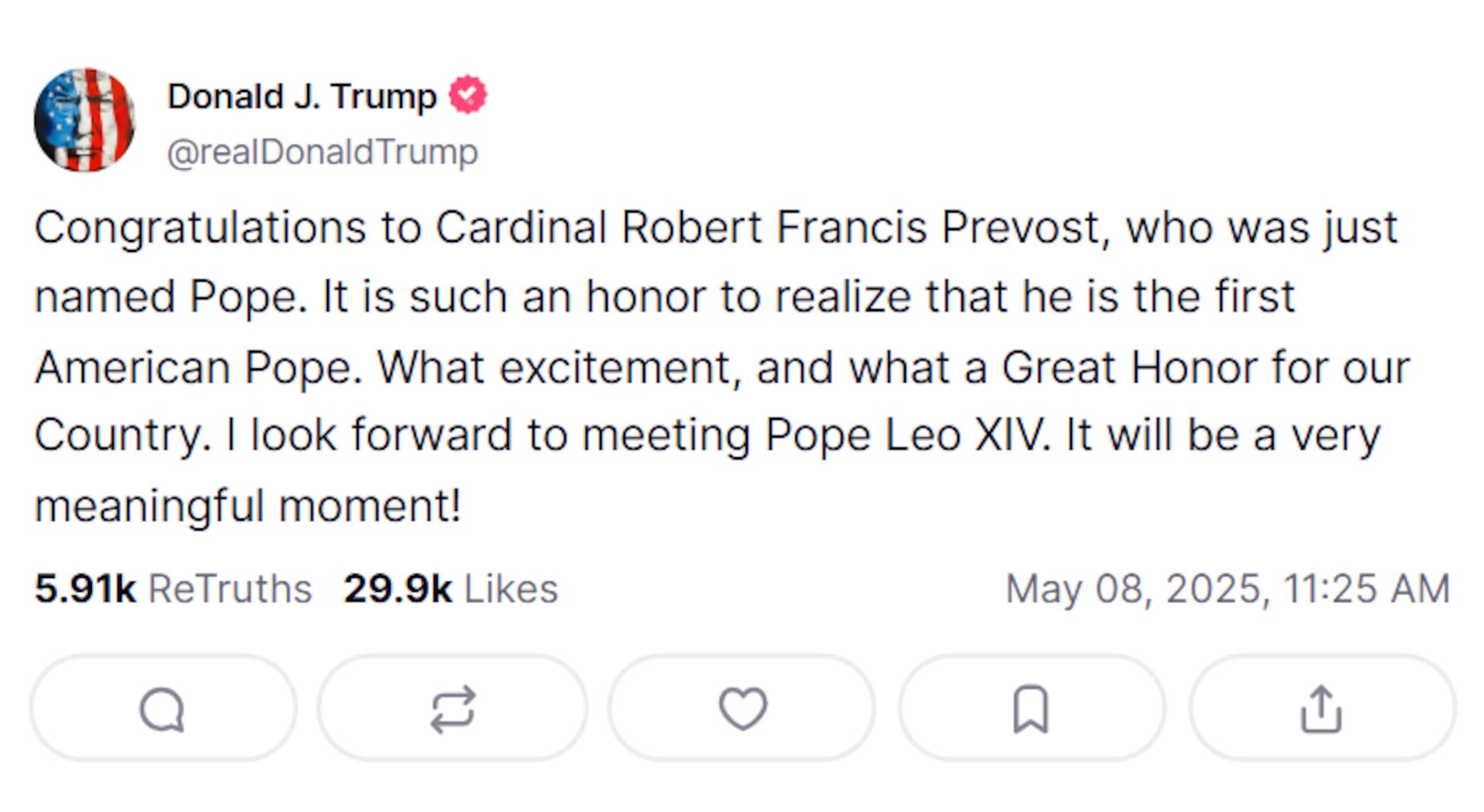
Task: Click the phrase I look forward to meeting
Action: pyautogui.click(x=488, y=435)
